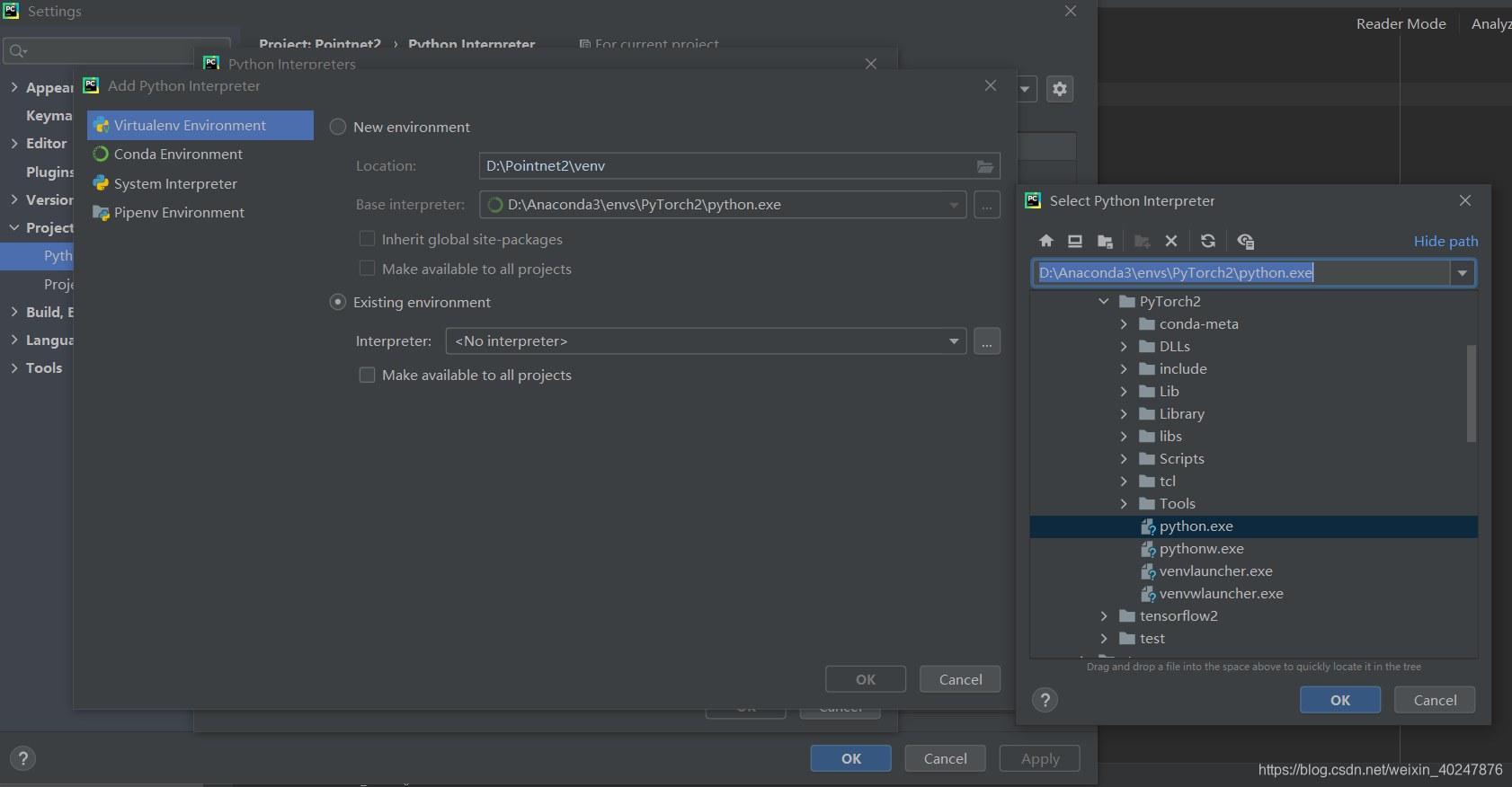Click Cancel in the Settings window
This screenshot has height=787, width=1512.
pos(946,758)
